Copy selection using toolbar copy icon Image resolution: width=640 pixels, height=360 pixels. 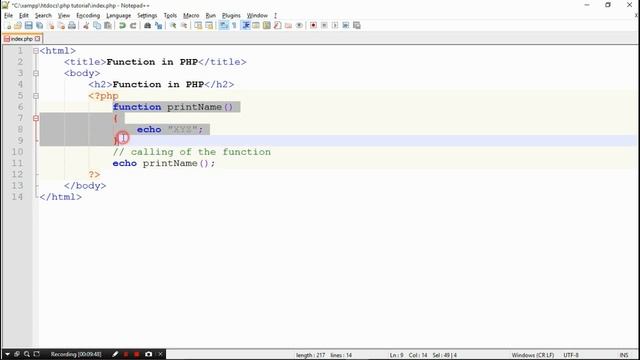point(97,25)
